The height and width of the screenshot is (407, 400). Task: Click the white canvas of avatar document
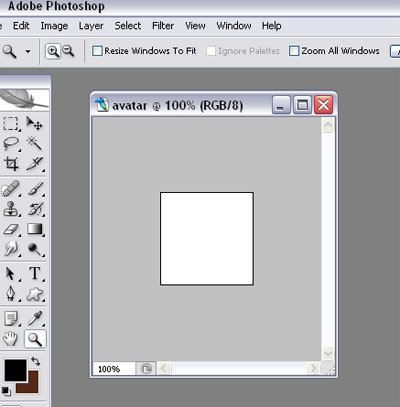(x=207, y=238)
